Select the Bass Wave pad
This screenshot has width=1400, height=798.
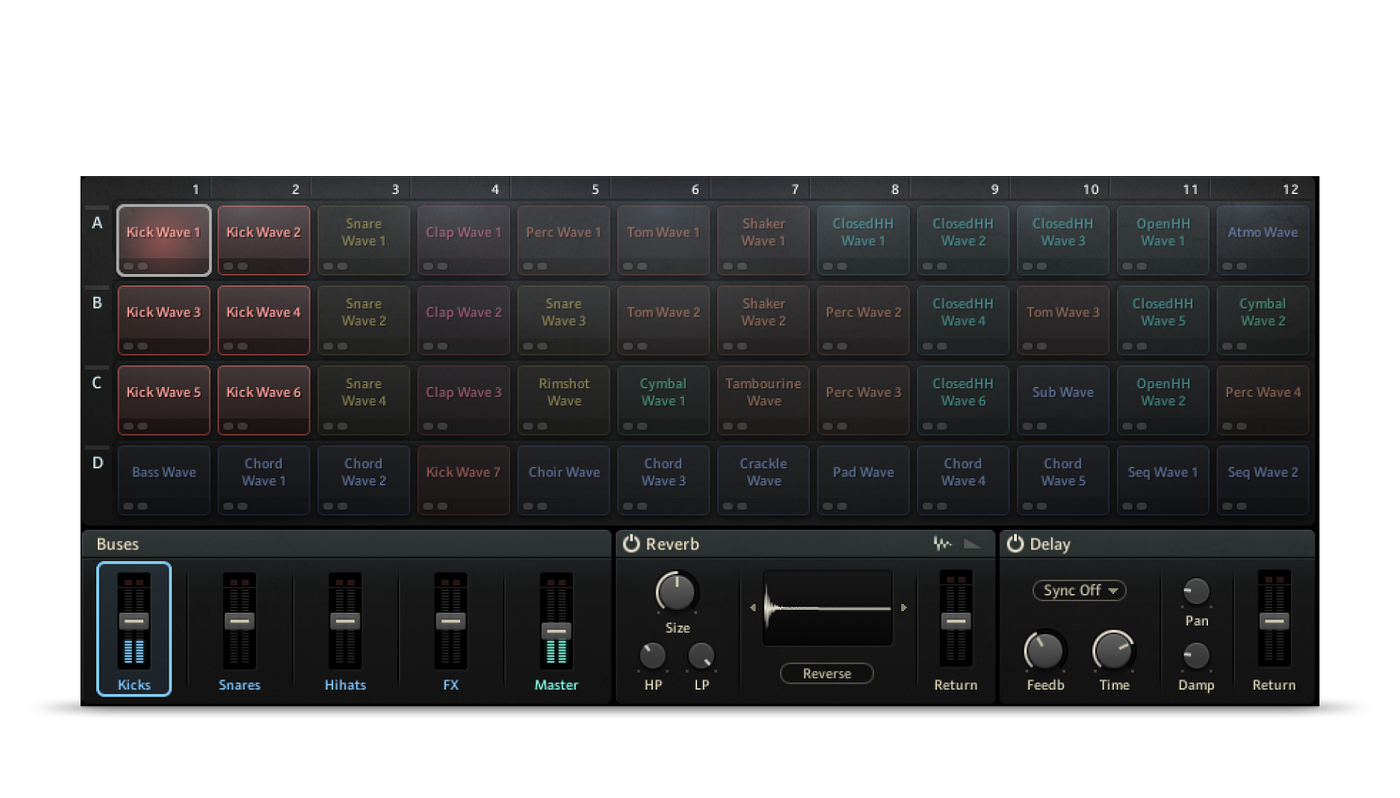pyautogui.click(x=164, y=480)
